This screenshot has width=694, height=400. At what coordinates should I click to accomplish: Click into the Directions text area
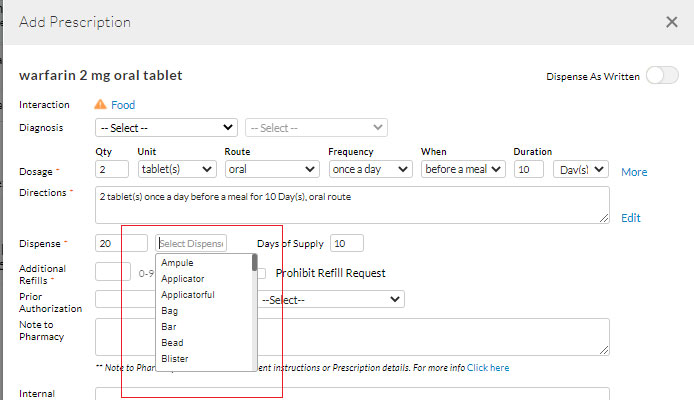click(352, 205)
